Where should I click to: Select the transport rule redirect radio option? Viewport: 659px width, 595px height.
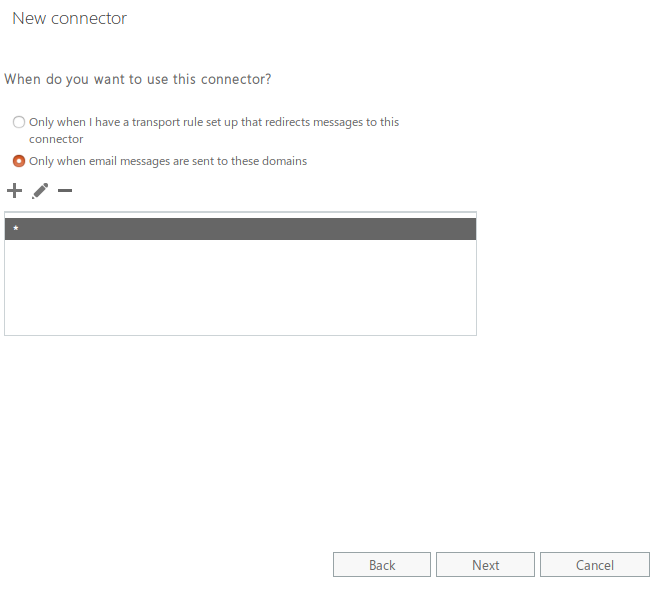(19, 122)
